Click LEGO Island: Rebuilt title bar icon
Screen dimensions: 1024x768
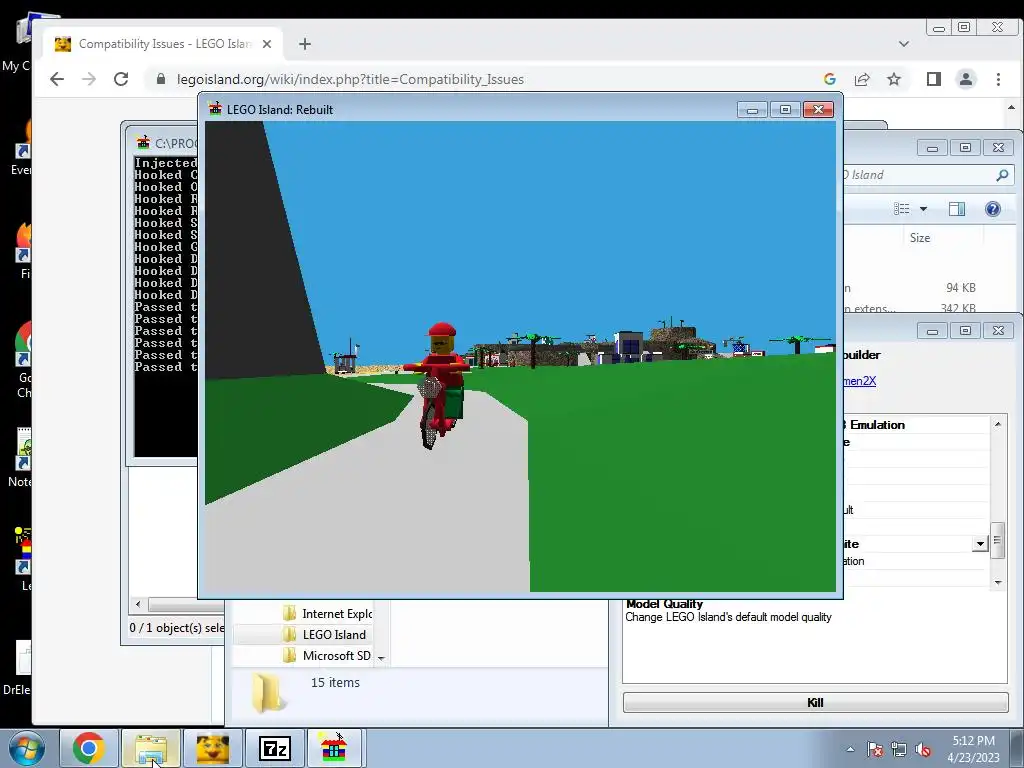[x=215, y=109]
